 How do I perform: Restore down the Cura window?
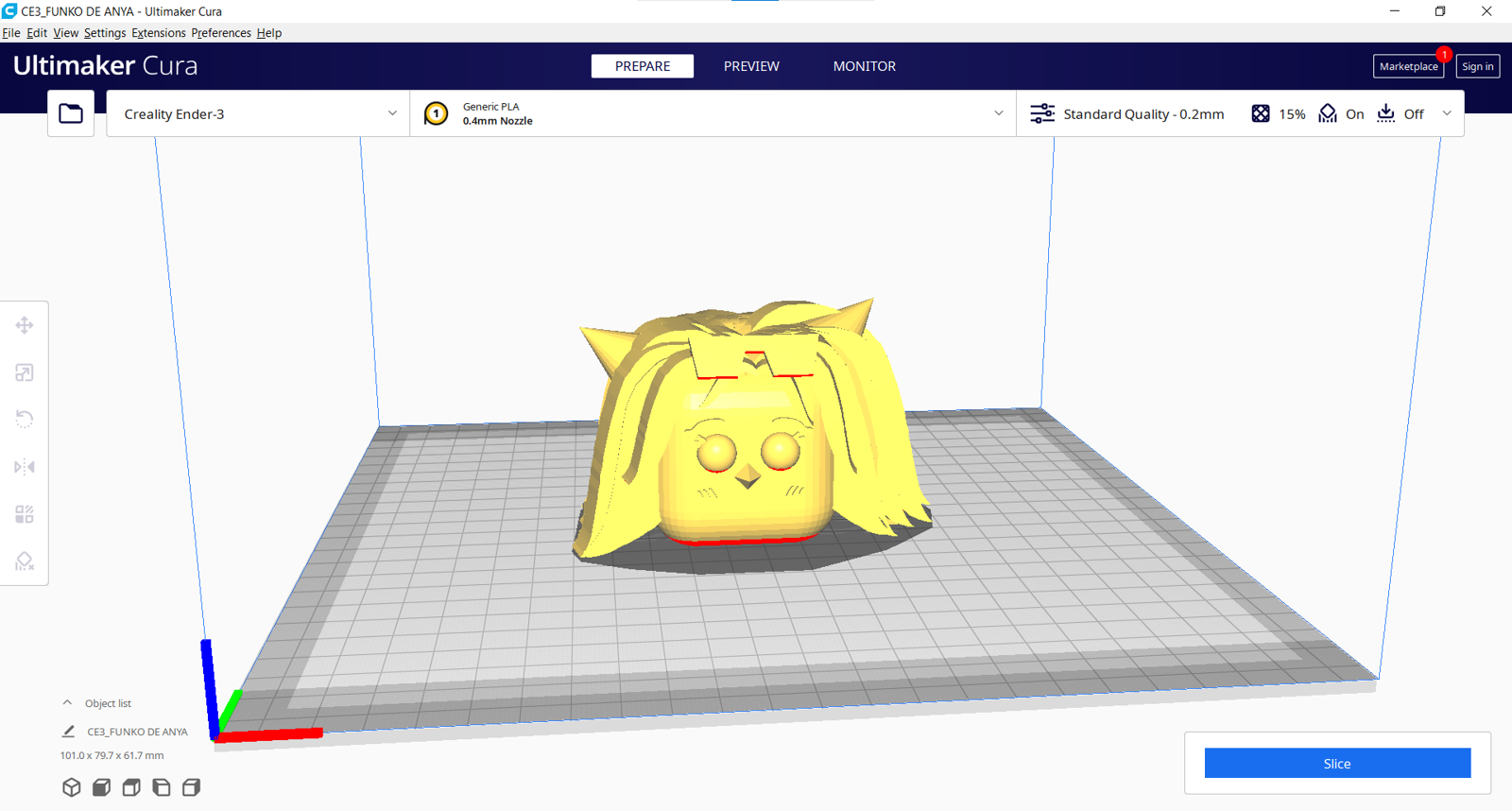coord(1440,11)
